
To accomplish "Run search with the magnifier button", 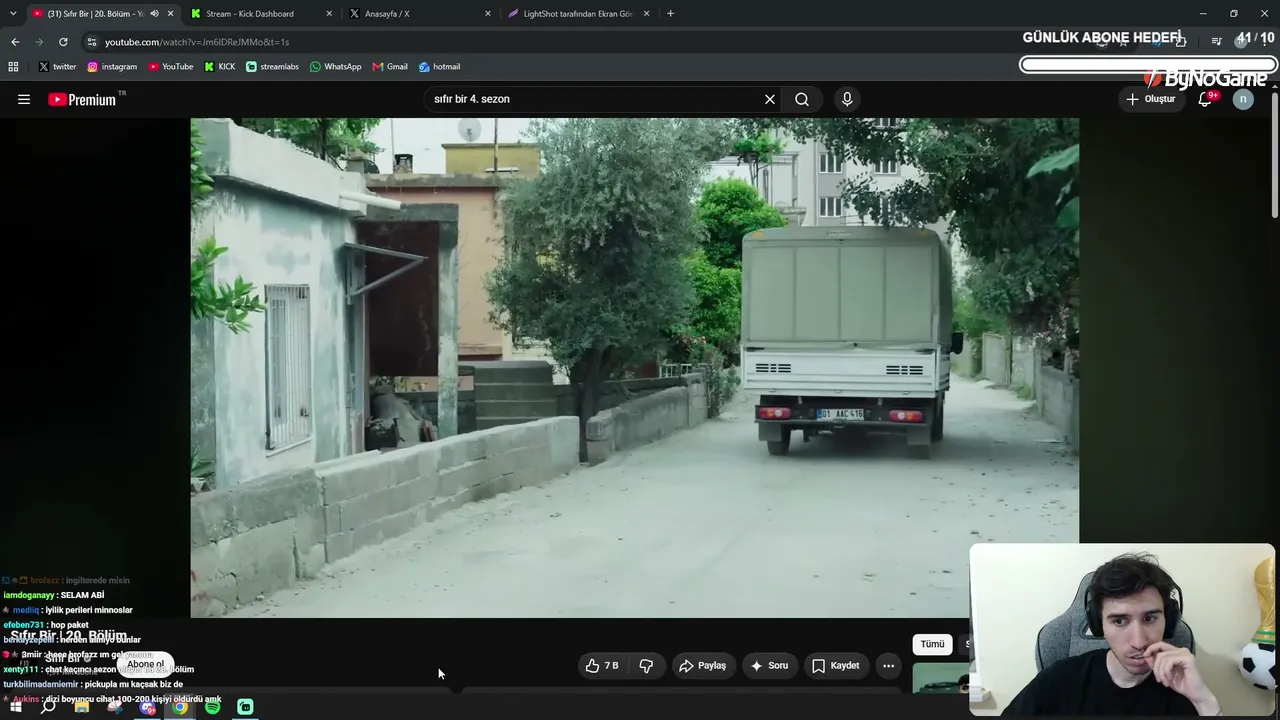I will (x=802, y=99).
